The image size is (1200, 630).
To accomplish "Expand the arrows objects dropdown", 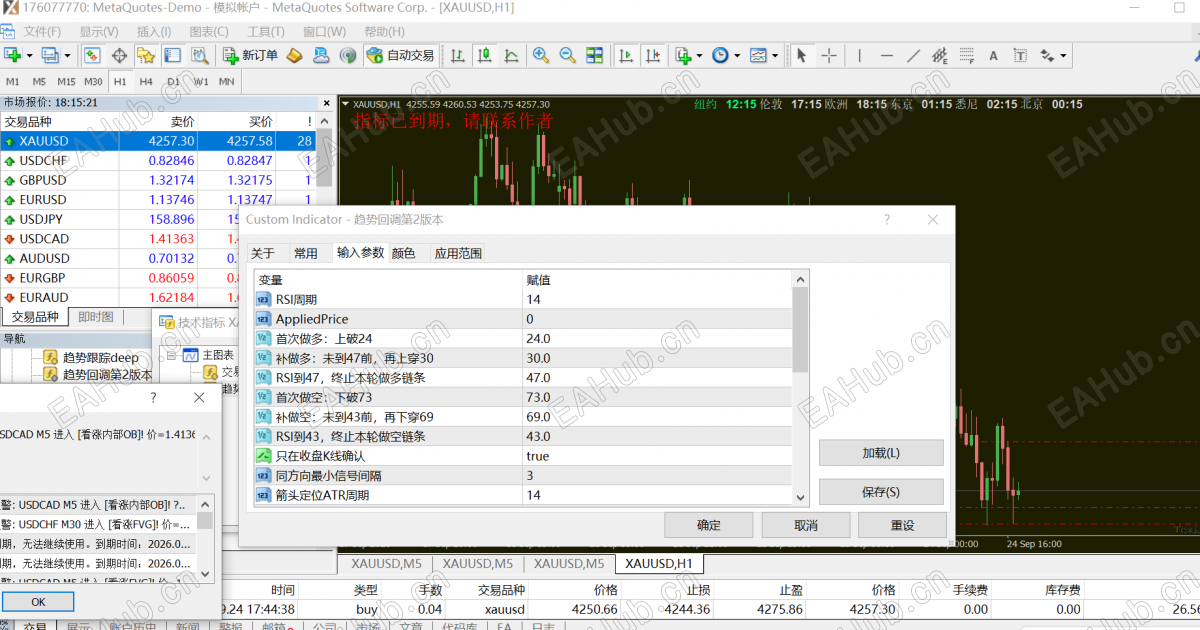I will coord(1063,56).
